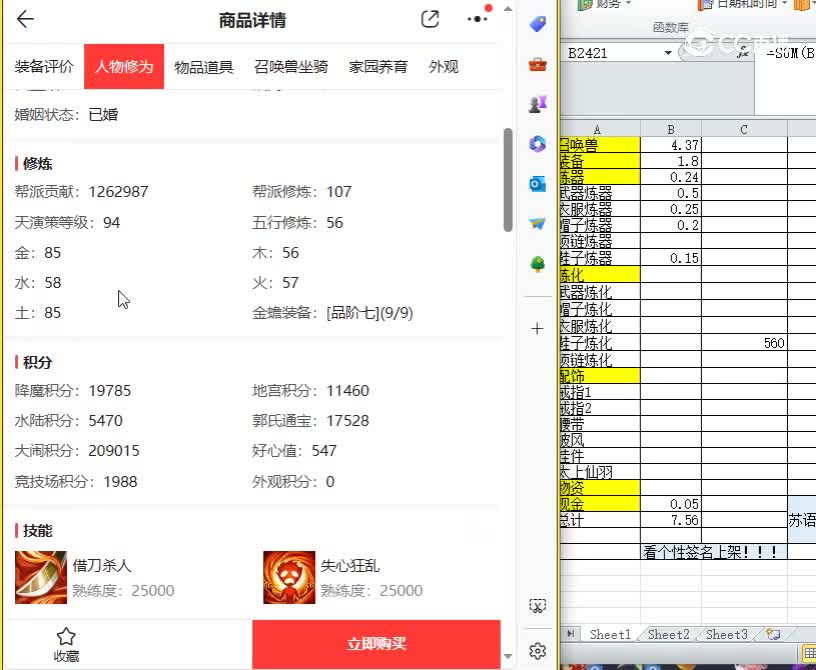Click the paper plane icon in sidebar
Screen dimensions: 816x670
pyautogui.click(x=537, y=224)
